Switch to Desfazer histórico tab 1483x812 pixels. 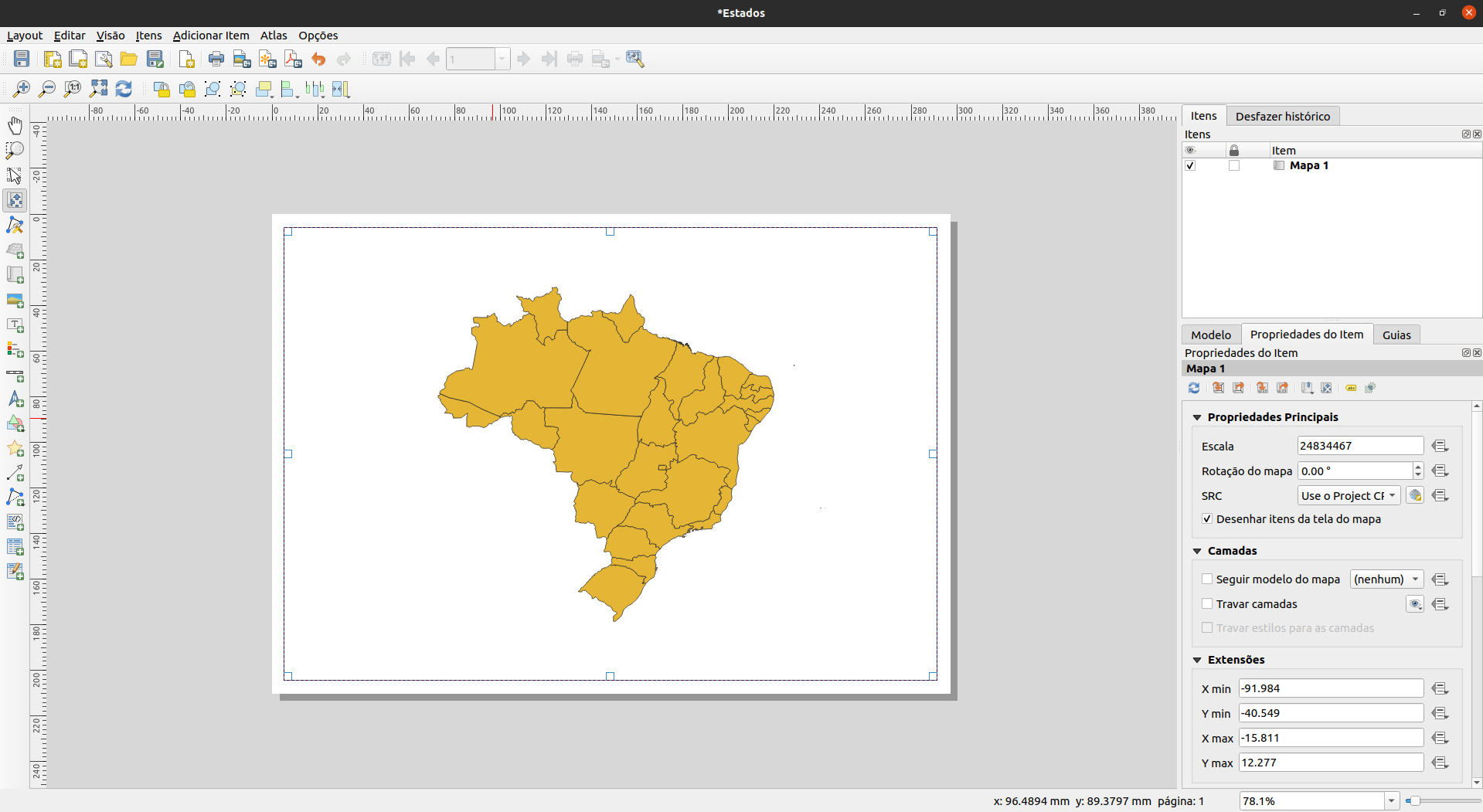pyautogui.click(x=1283, y=116)
